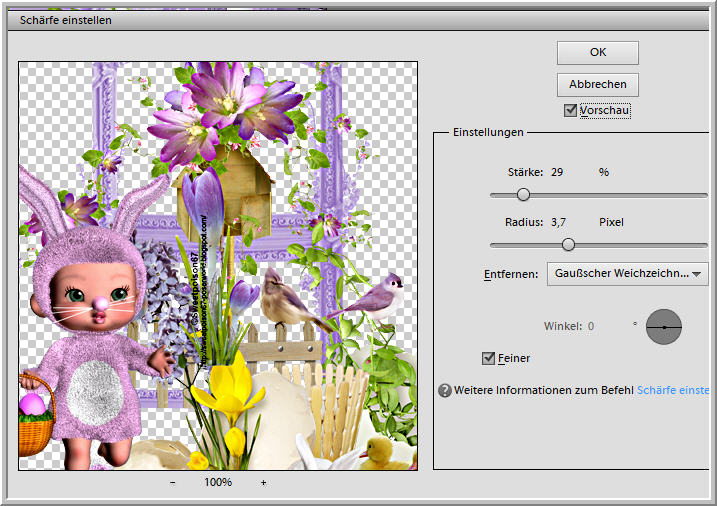
Task: Open the Schärfe einstellen help link
Action: 673,390
